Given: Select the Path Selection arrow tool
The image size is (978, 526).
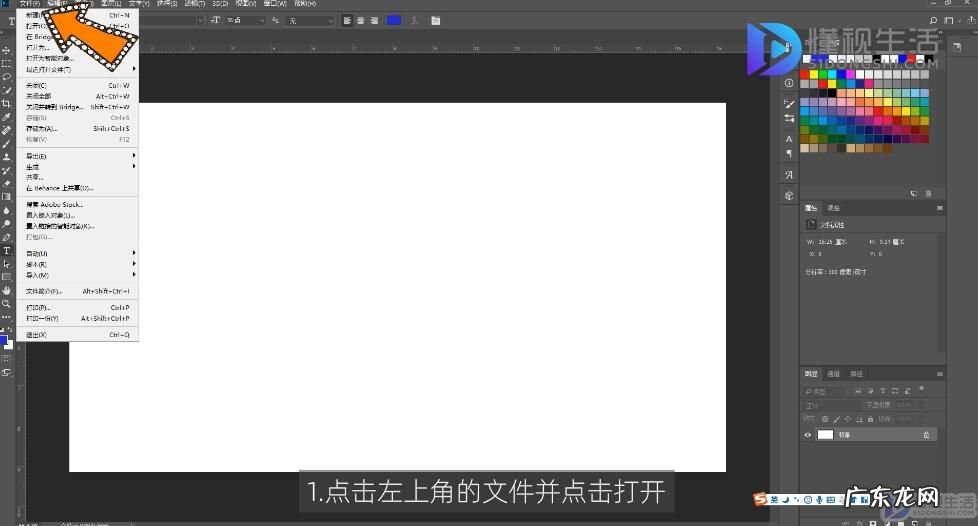Looking at the screenshot, I should pyautogui.click(x=6, y=264).
